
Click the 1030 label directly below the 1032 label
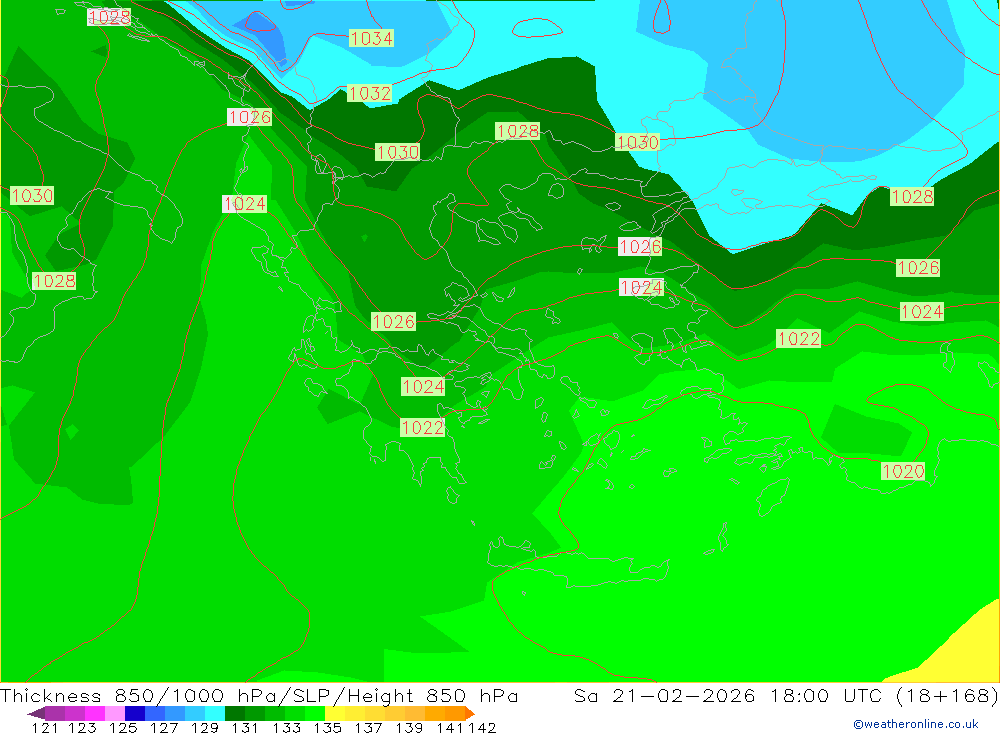click(397, 152)
